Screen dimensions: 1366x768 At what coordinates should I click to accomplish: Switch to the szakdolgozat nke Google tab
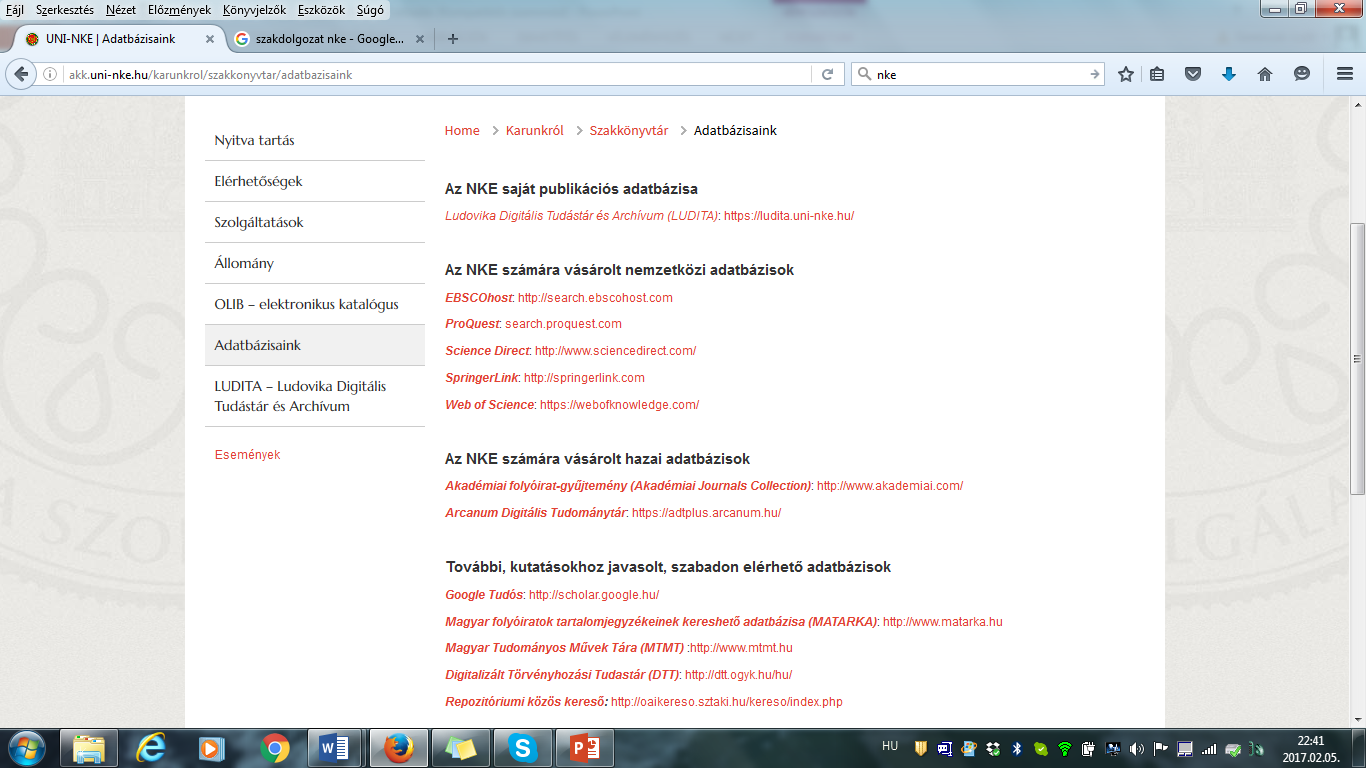click(329, 39)
